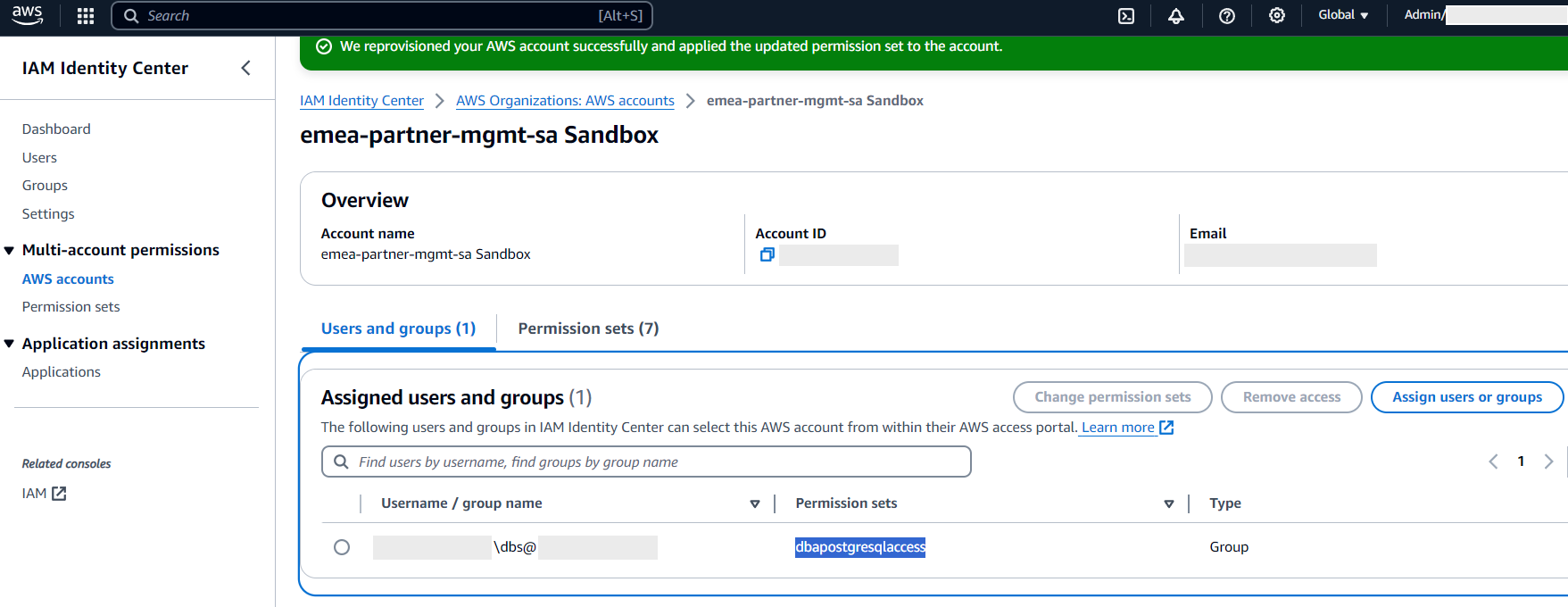
Task: Open the services grid menu icon
Action: coord(86,15)
